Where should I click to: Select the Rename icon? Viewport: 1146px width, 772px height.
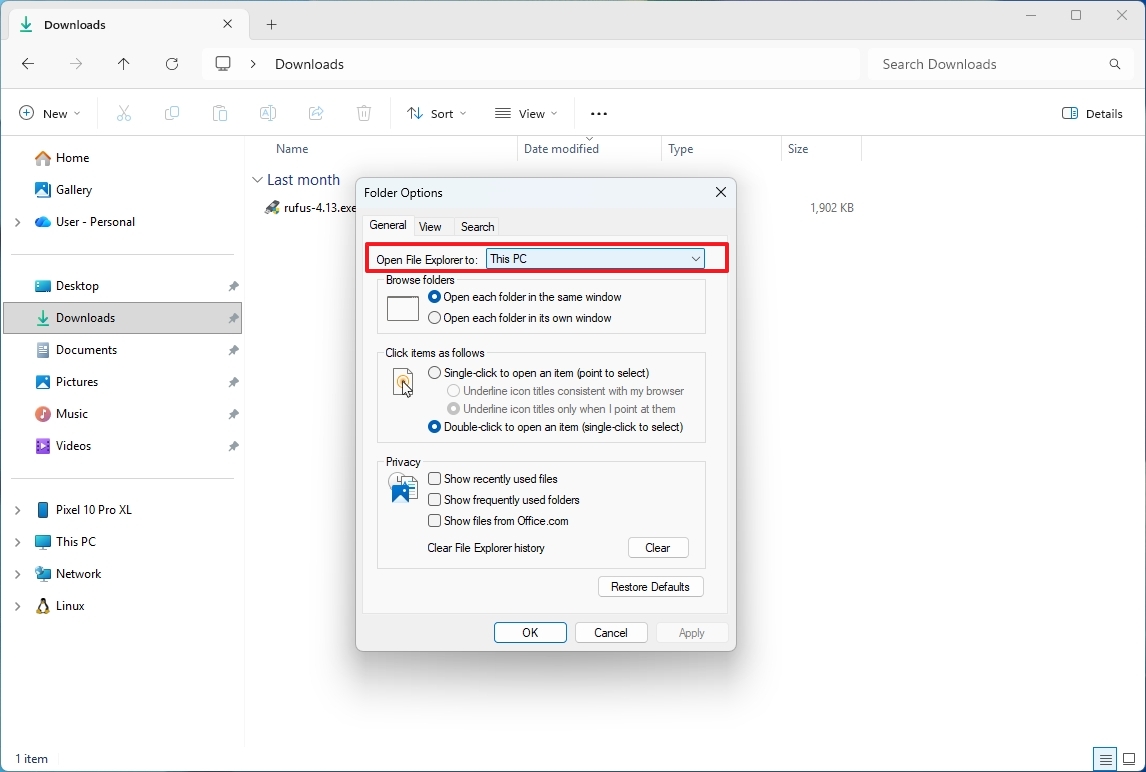pos(268,113)
